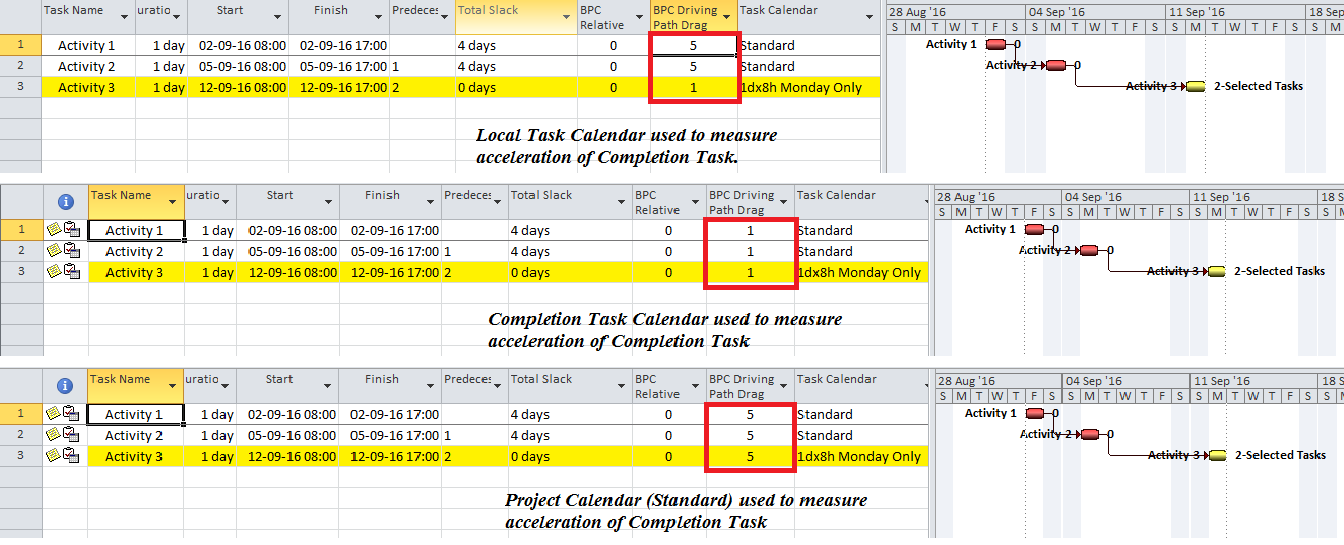Click the start date 02-09-16 08:00 in top grid
Viewport: 1344px width, 545px height.
(242, 45)
